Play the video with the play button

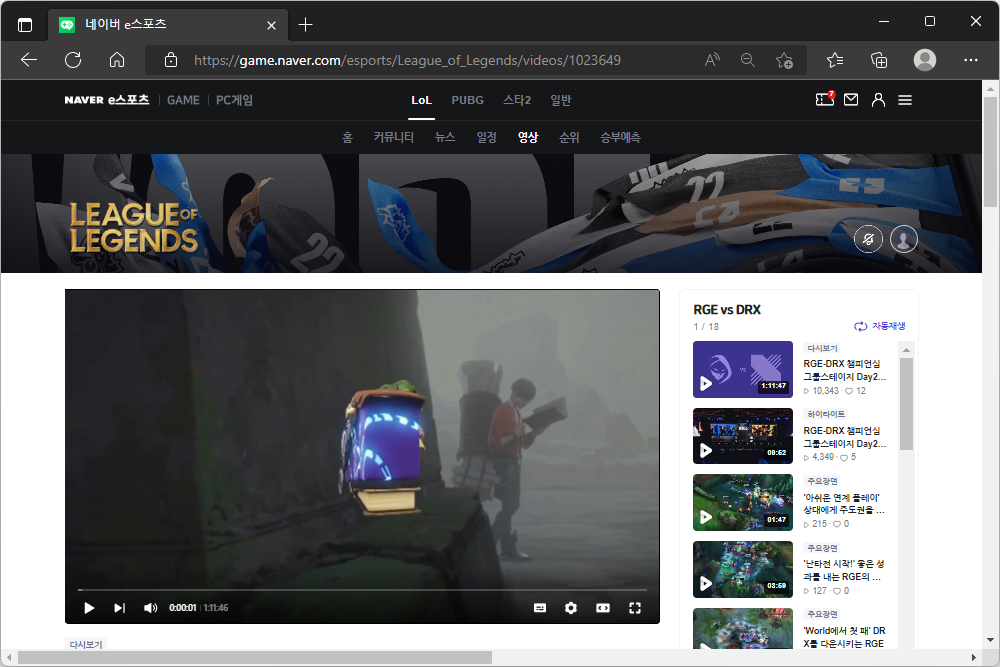(x=89, y=608)
